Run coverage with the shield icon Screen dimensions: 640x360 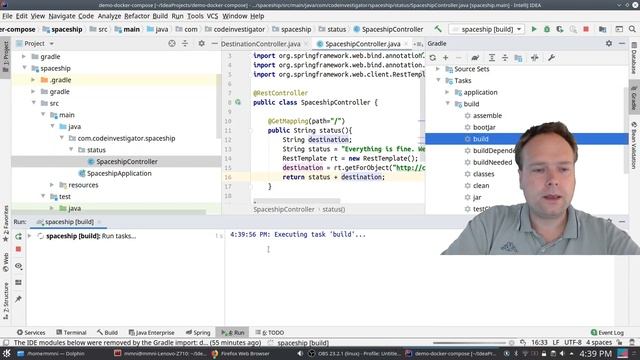click(x=560, y=29)
